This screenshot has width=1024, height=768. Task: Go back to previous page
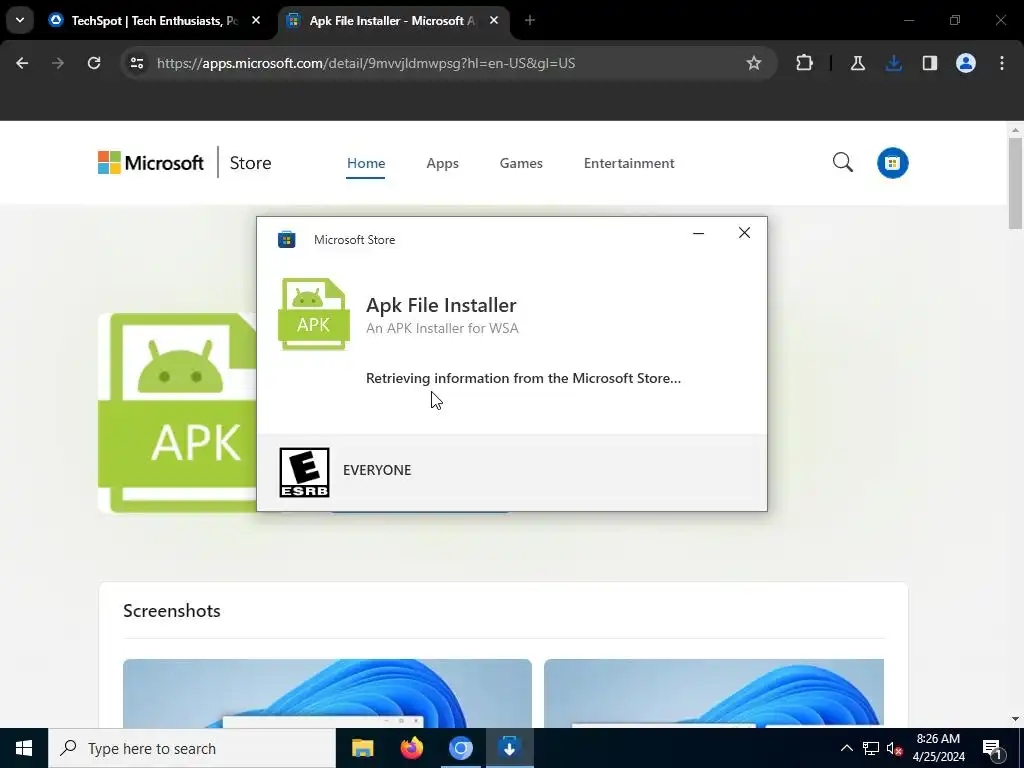click(x=22, y=63)
